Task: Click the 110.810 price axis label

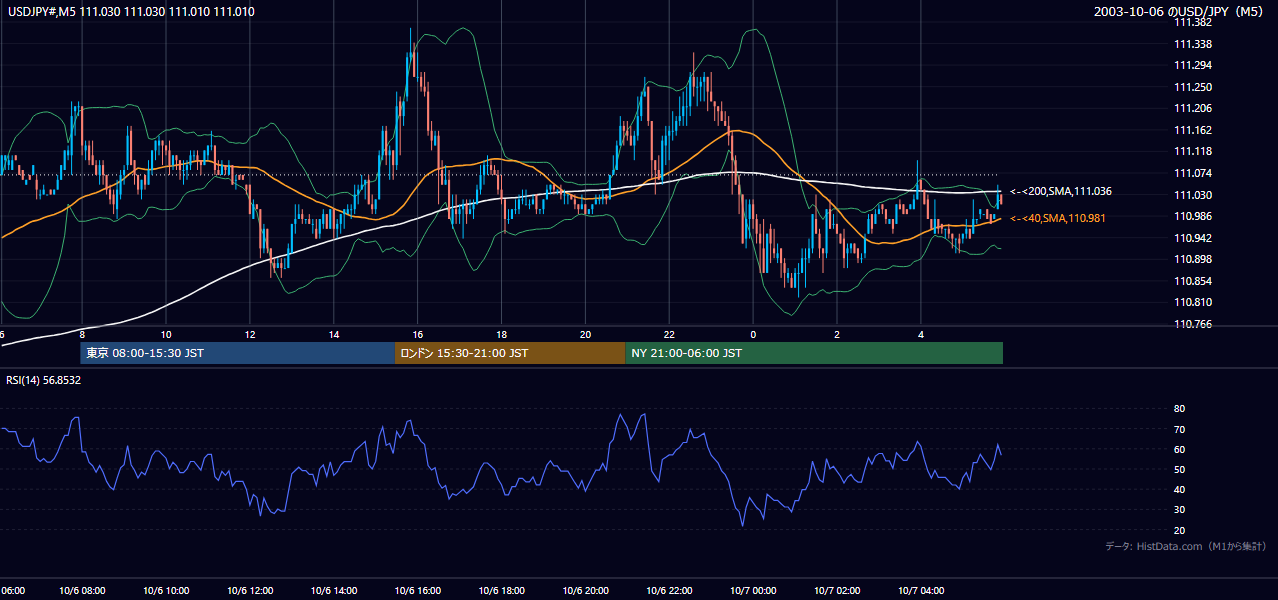Action: 1193,302
